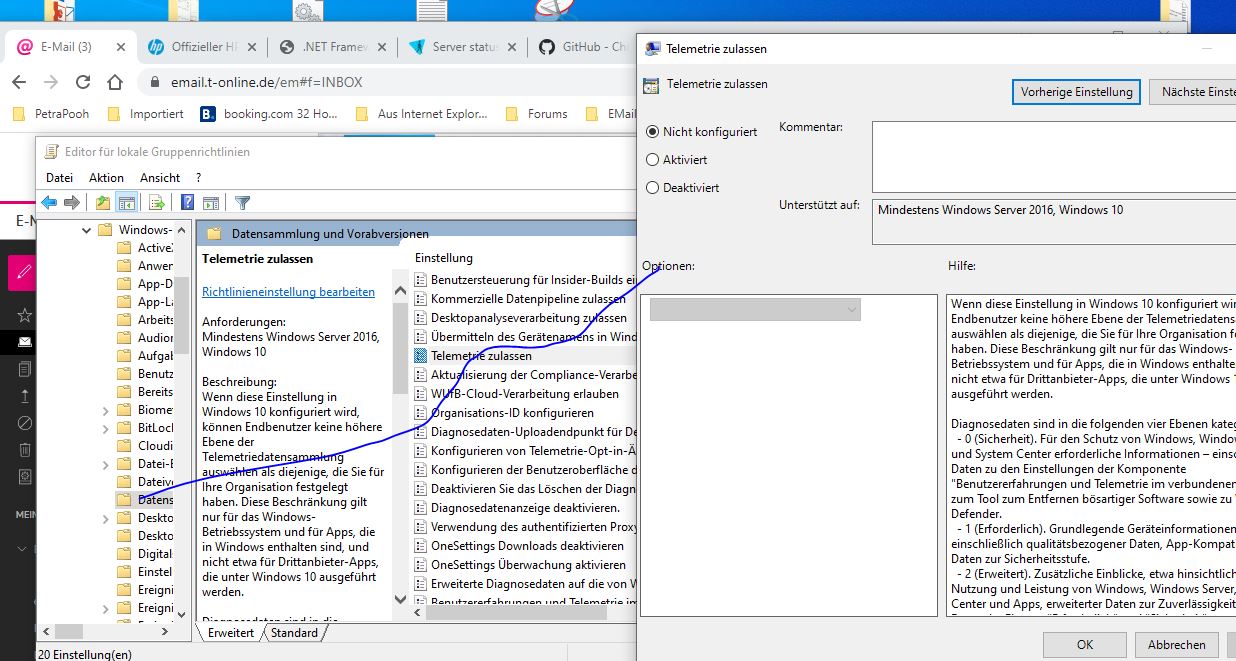This screenshot has width=1236, height=661.
Task: Click the policy icon next to 'Organisations-ID konfigurieren'
Action: [421, 412]
